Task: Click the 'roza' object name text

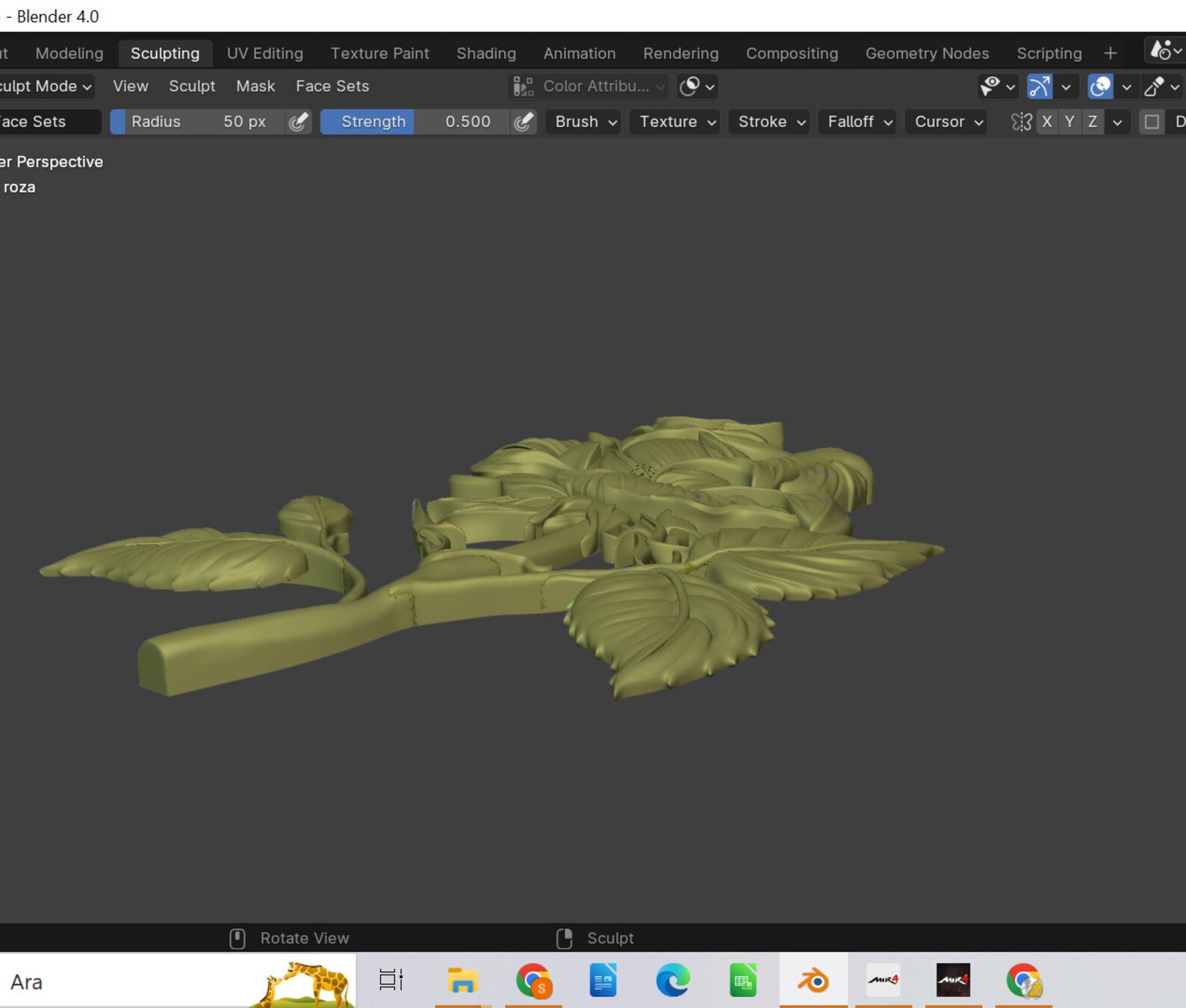Action: pos(19,187)
